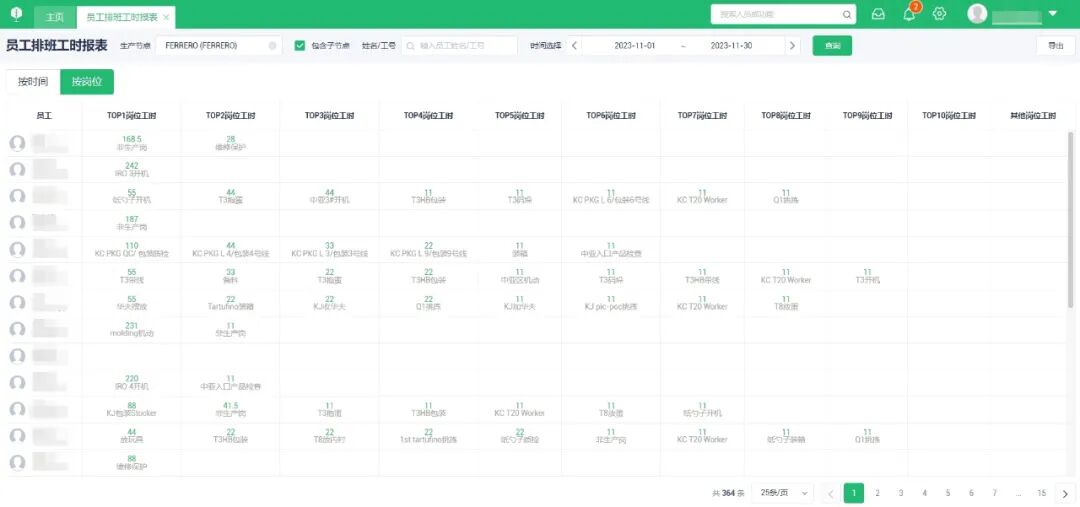Click avatar of employee with 110 KC PKG QC hours
The width and height of the screenshot is (1080, 507).
(18, 249)
